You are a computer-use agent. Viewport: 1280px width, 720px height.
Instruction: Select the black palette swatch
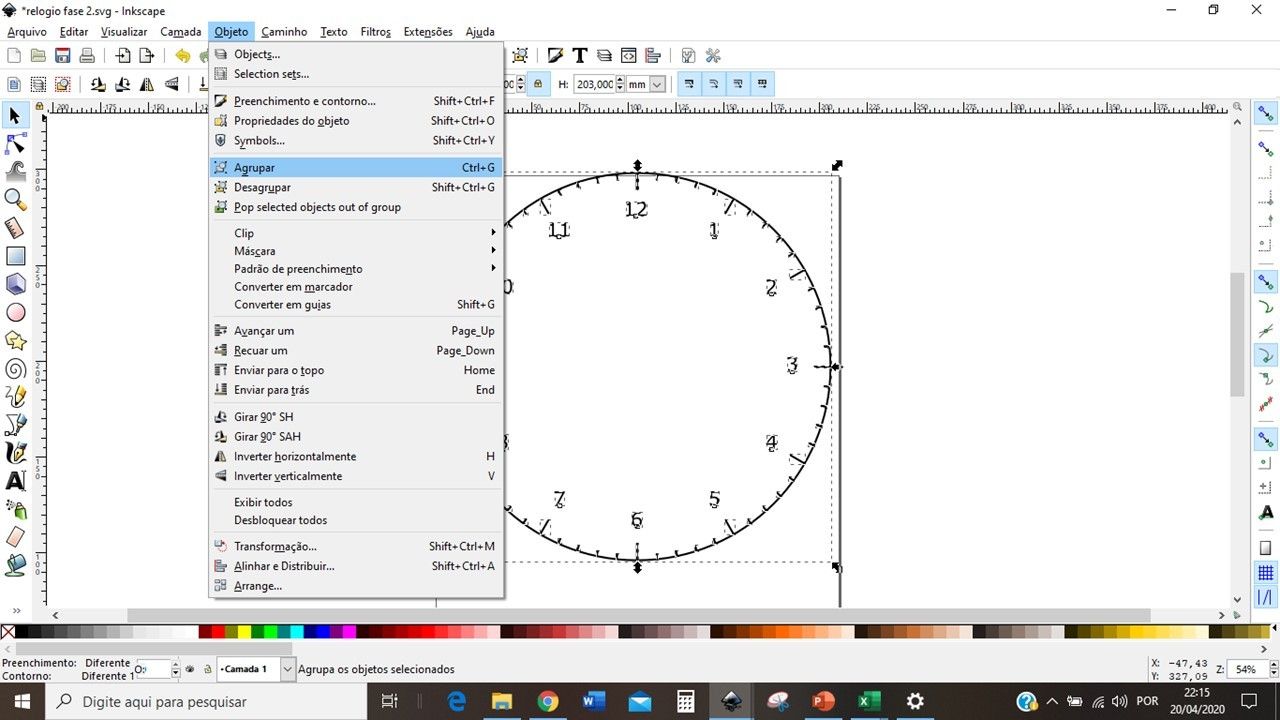[22, 632]
